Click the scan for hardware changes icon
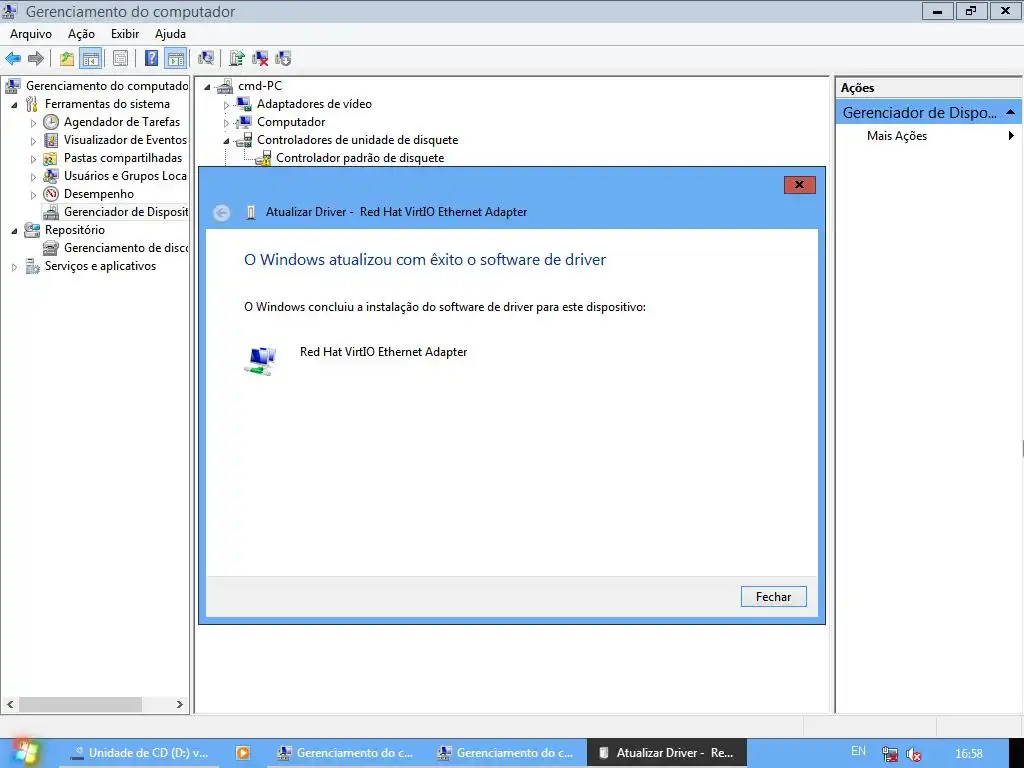The width and height of the screenshot is (1024, 768). pyautogui.click(x=206, y=59)
